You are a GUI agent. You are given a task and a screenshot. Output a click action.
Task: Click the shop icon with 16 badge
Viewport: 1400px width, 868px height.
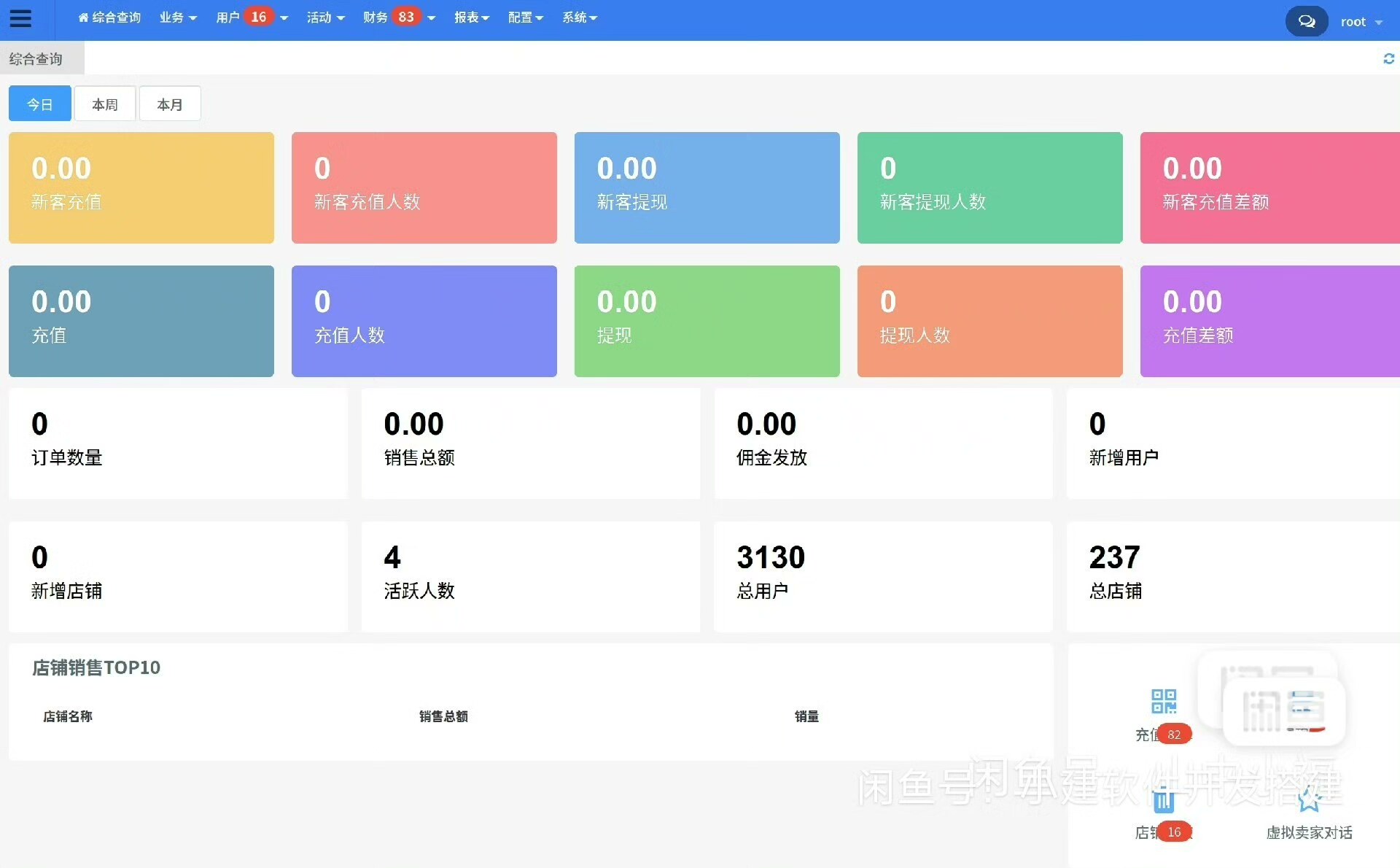pyautogui.click(x=1163, y=802)
